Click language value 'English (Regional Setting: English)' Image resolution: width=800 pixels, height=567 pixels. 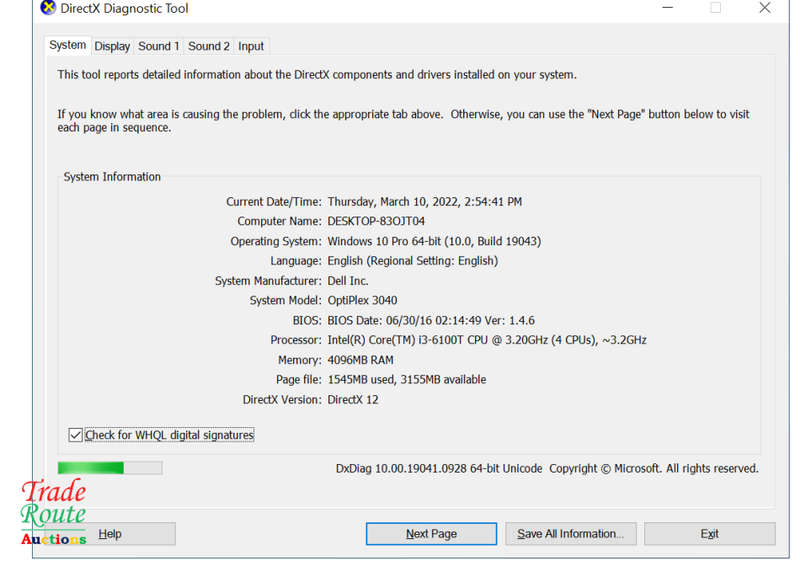[413, 261]
